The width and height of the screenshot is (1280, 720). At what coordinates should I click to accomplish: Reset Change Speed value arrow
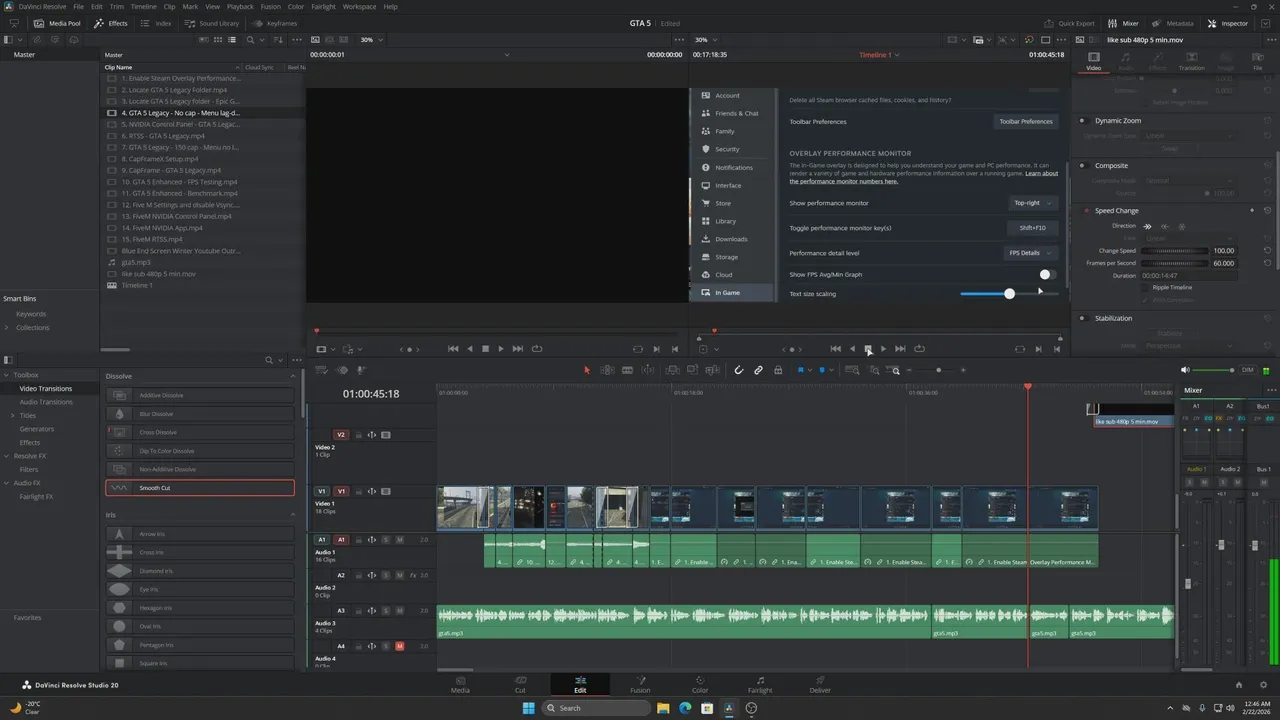click(1268, 251)
